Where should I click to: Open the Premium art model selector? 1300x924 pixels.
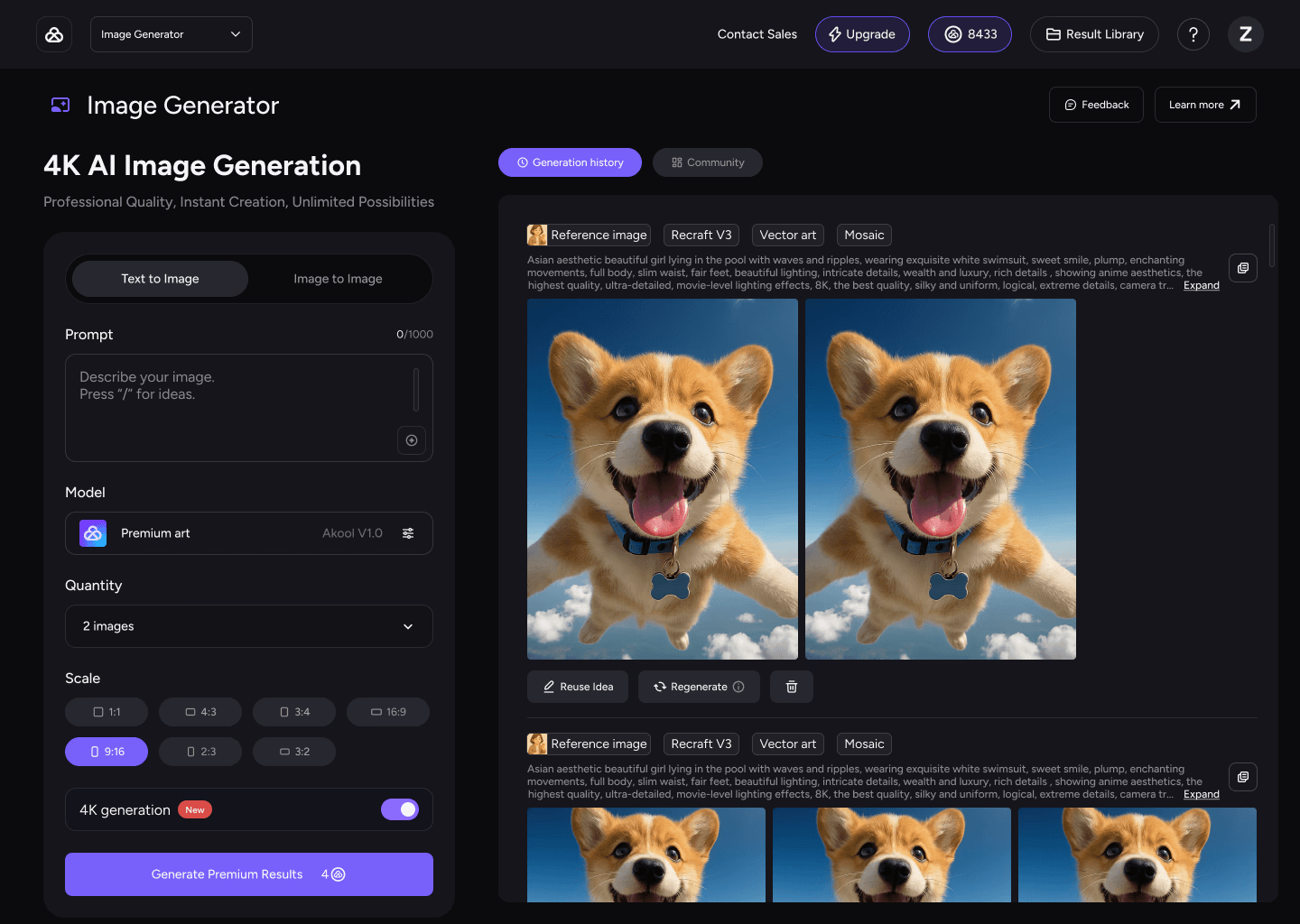click(249, 533)
